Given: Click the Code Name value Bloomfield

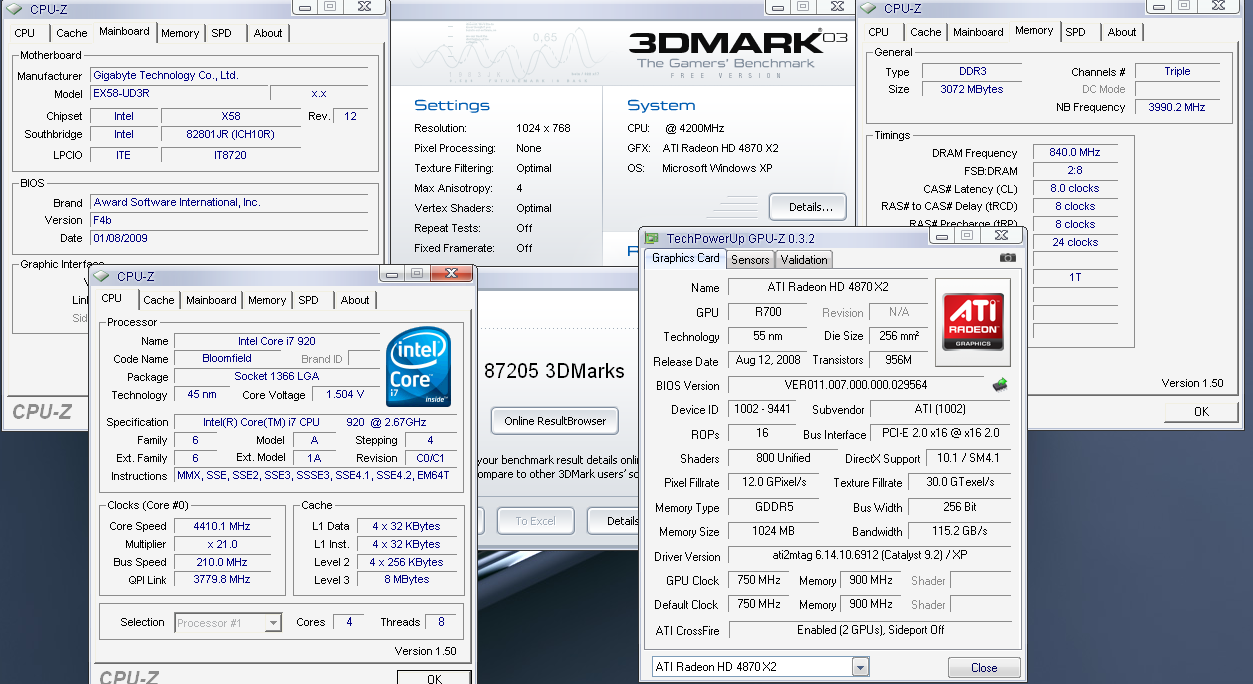Looking at the screenshot, I should [x=227, y=359].
